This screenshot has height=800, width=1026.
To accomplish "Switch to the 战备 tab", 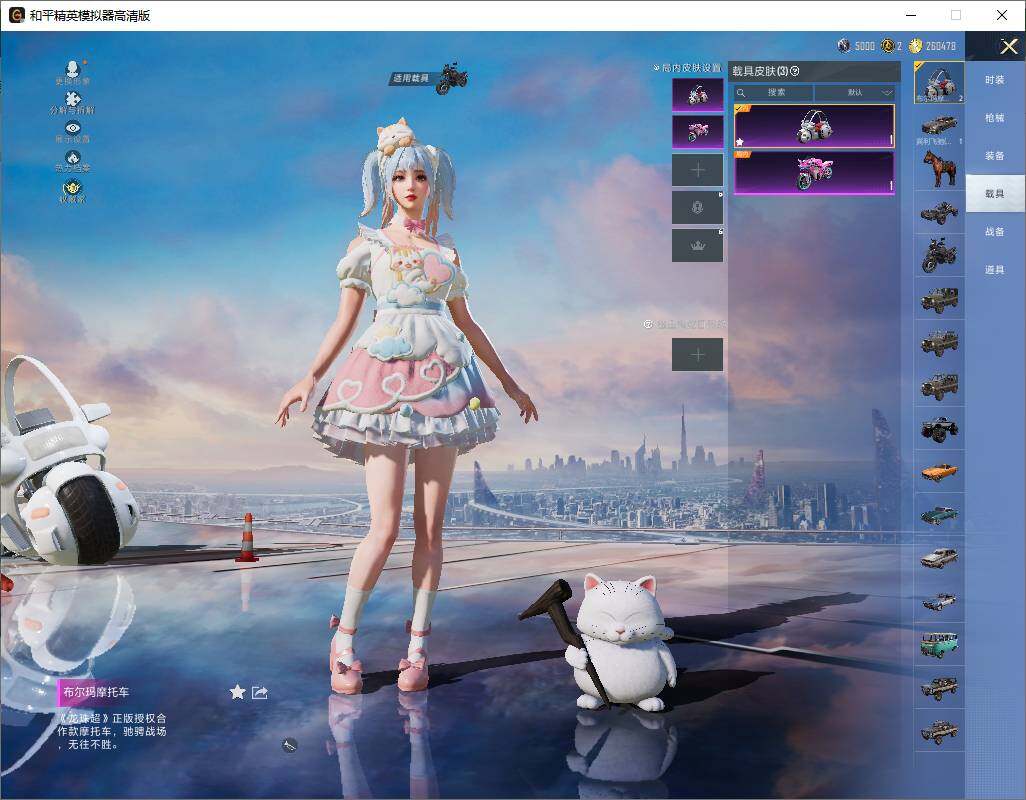I will point(995,232).
